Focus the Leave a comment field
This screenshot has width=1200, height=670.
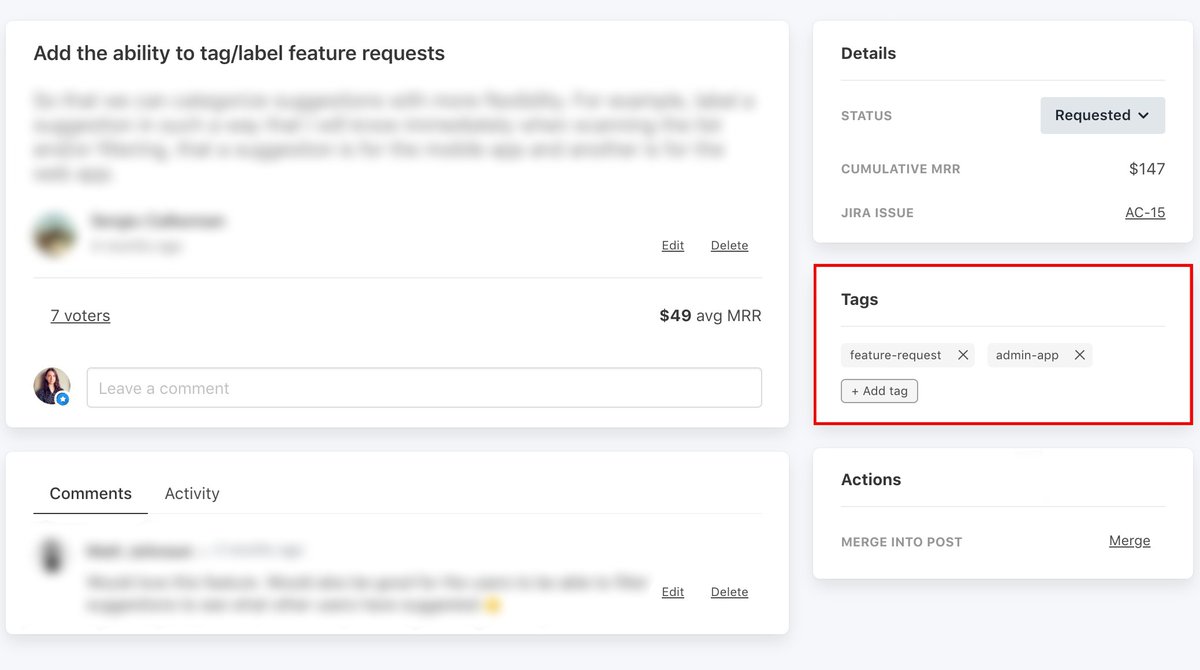[x=424, y=388]
